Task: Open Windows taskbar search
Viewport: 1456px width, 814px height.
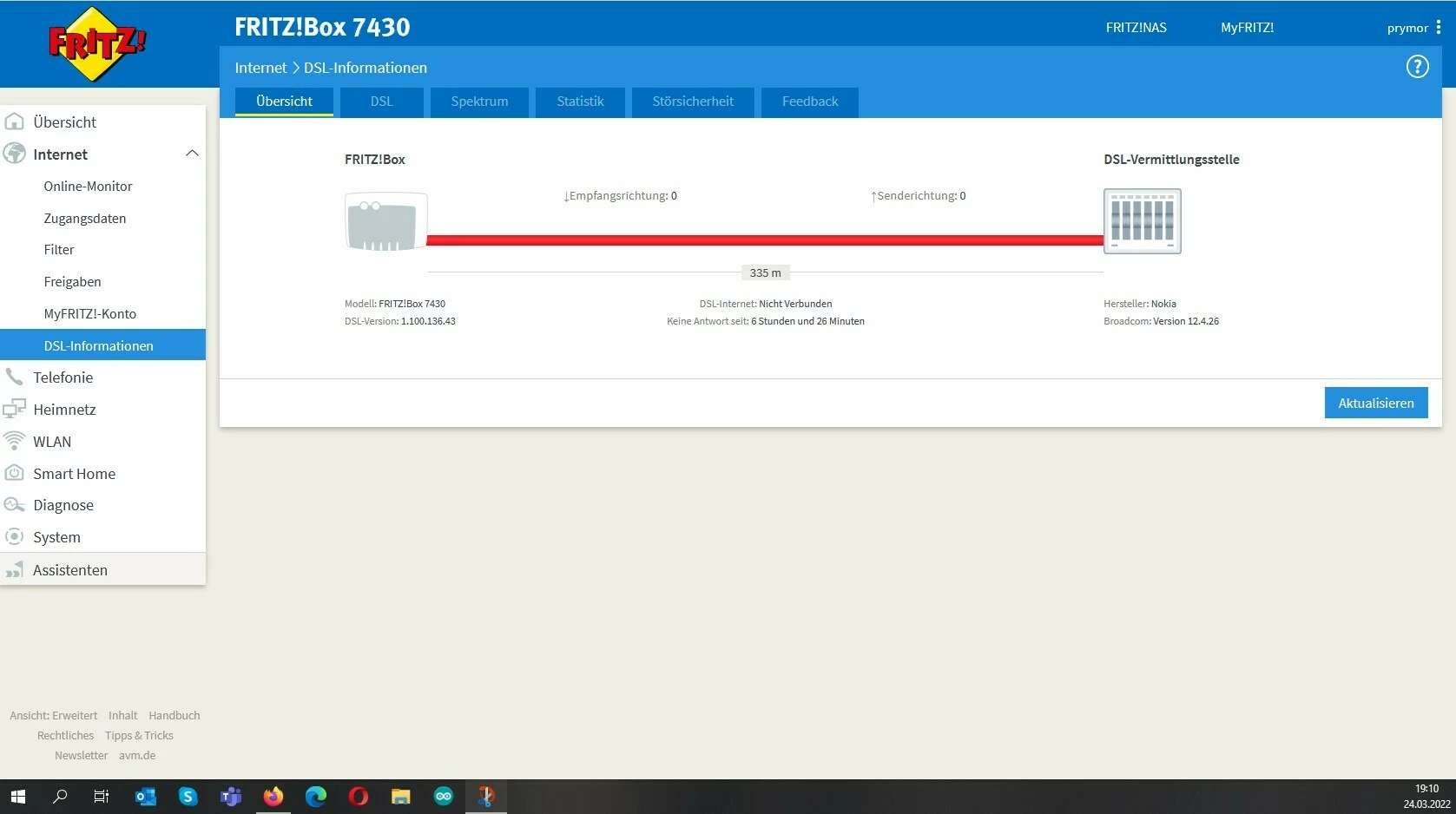Action: click(x=60, y=796)
